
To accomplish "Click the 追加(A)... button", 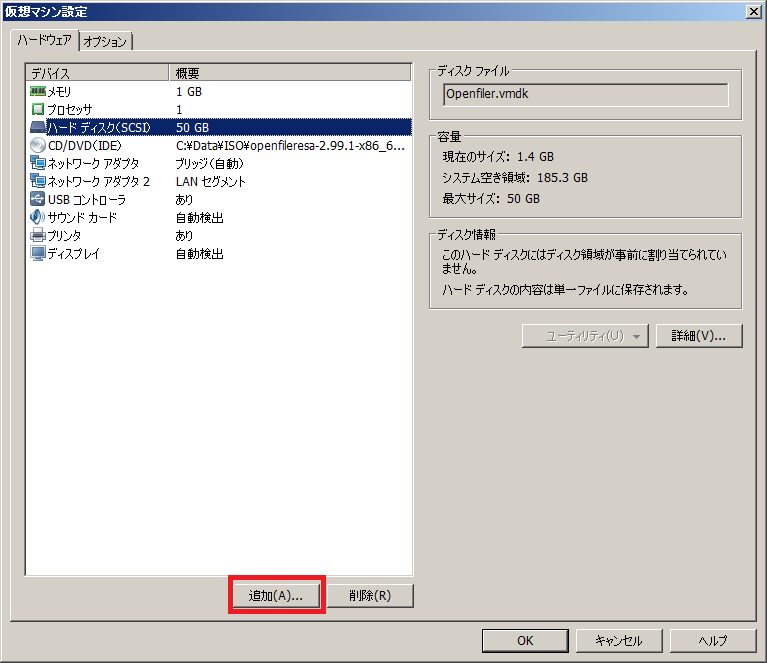I will [276, 595].
